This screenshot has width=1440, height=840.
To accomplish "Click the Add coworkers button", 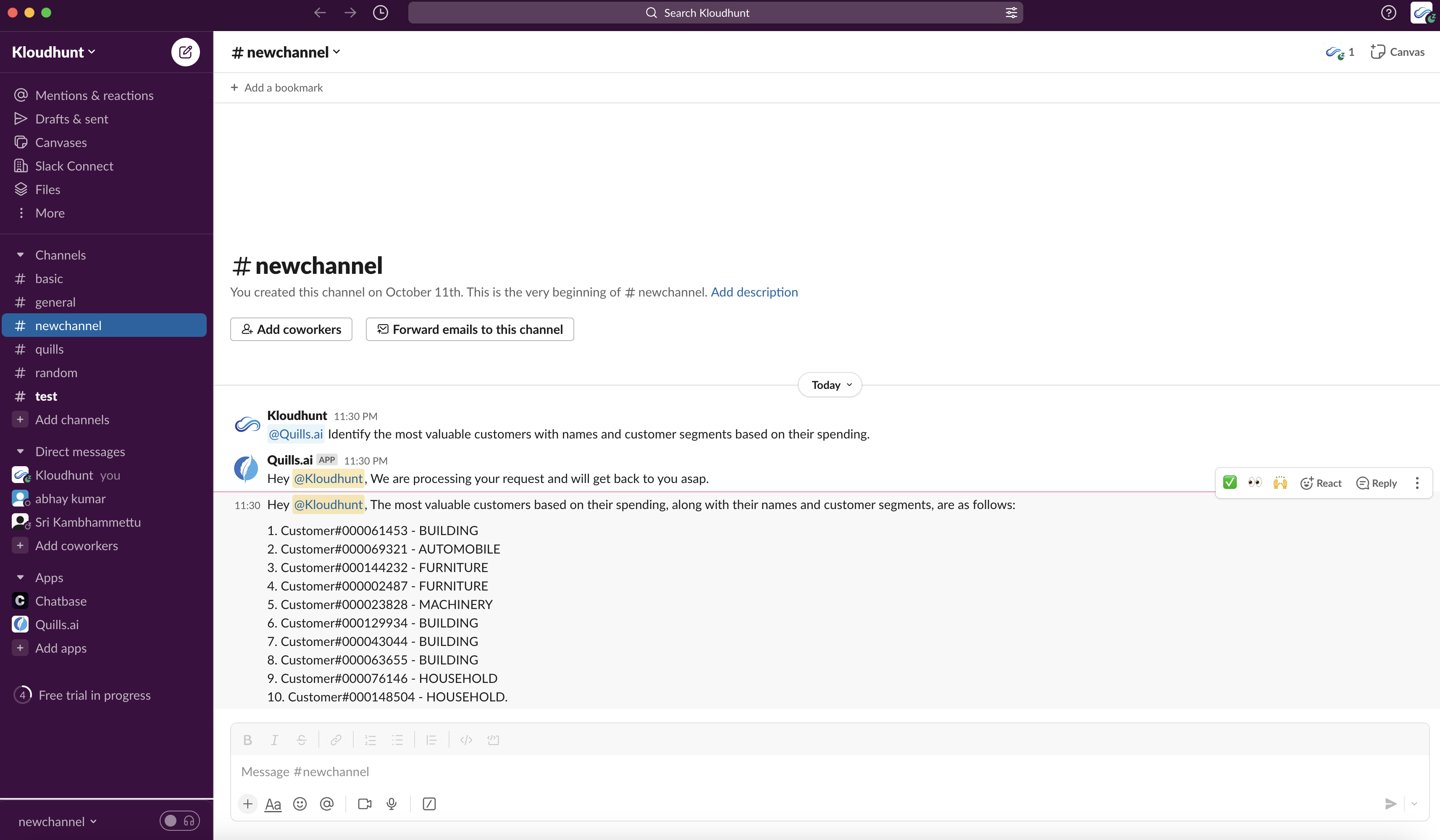I will coord(291,329).
